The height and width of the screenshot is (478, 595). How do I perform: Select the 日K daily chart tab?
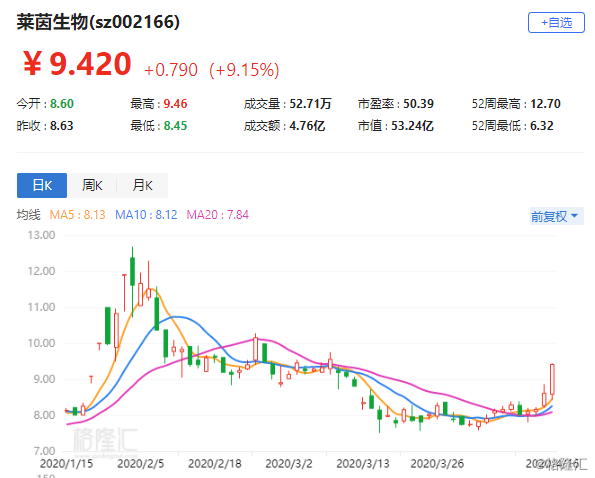tap(42, 186)
